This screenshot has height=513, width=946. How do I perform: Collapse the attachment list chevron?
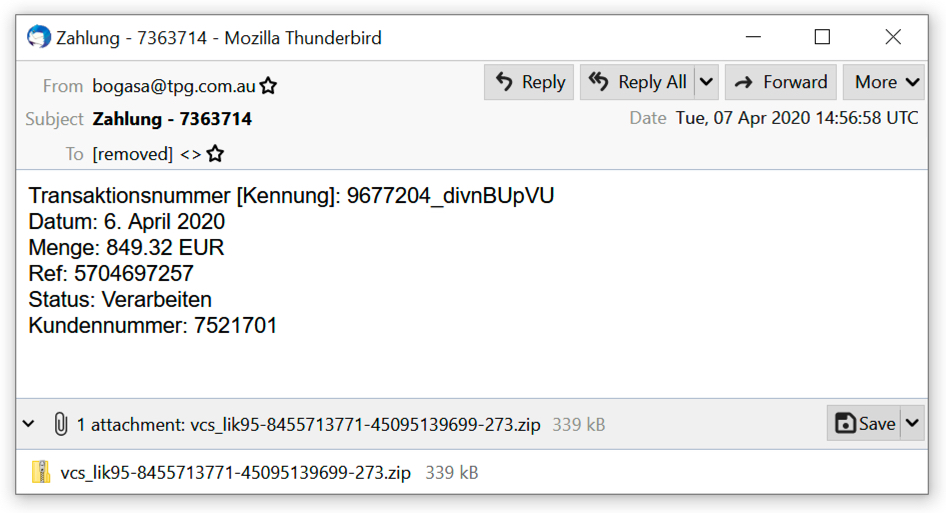pyautogui.click(x=29, y=424)
